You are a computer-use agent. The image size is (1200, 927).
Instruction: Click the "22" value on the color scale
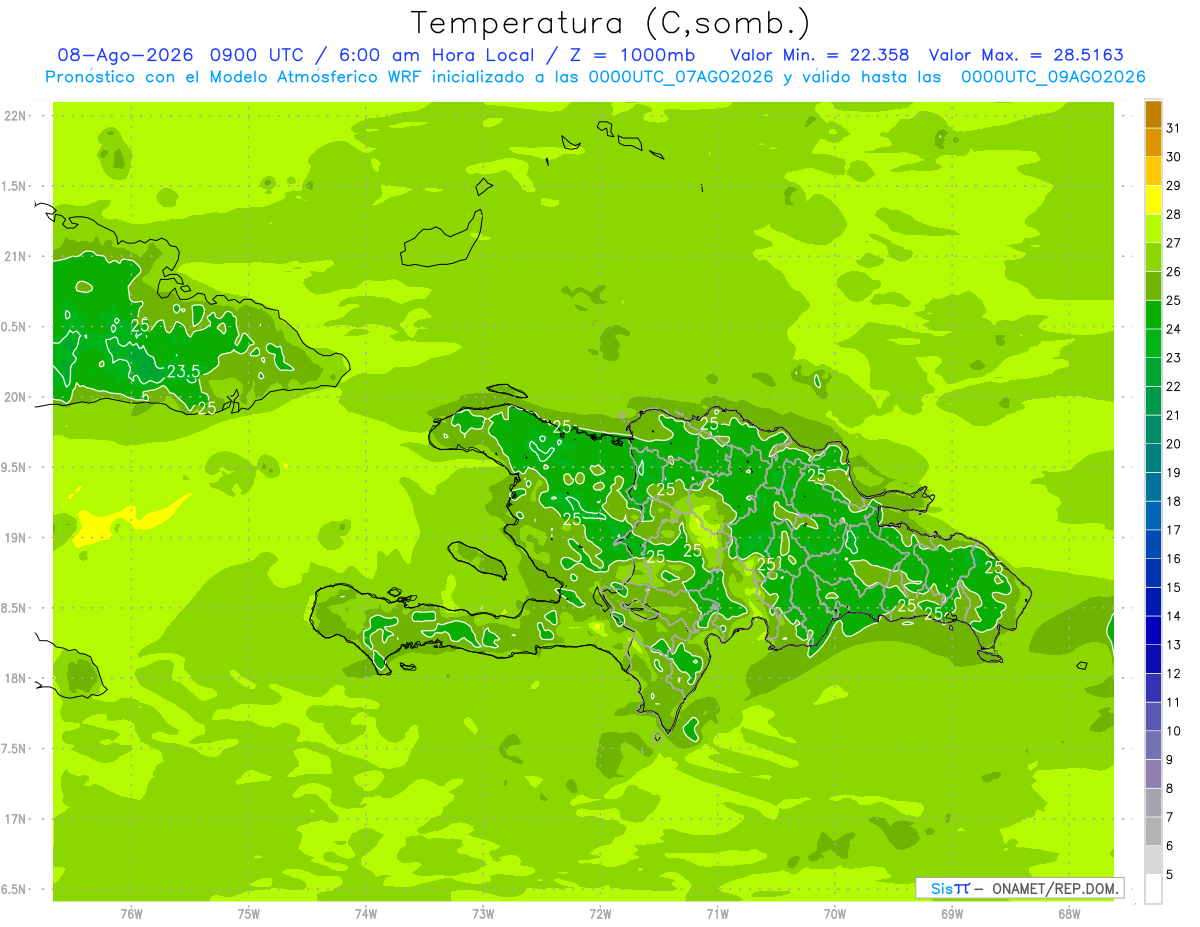point(1174,386)
